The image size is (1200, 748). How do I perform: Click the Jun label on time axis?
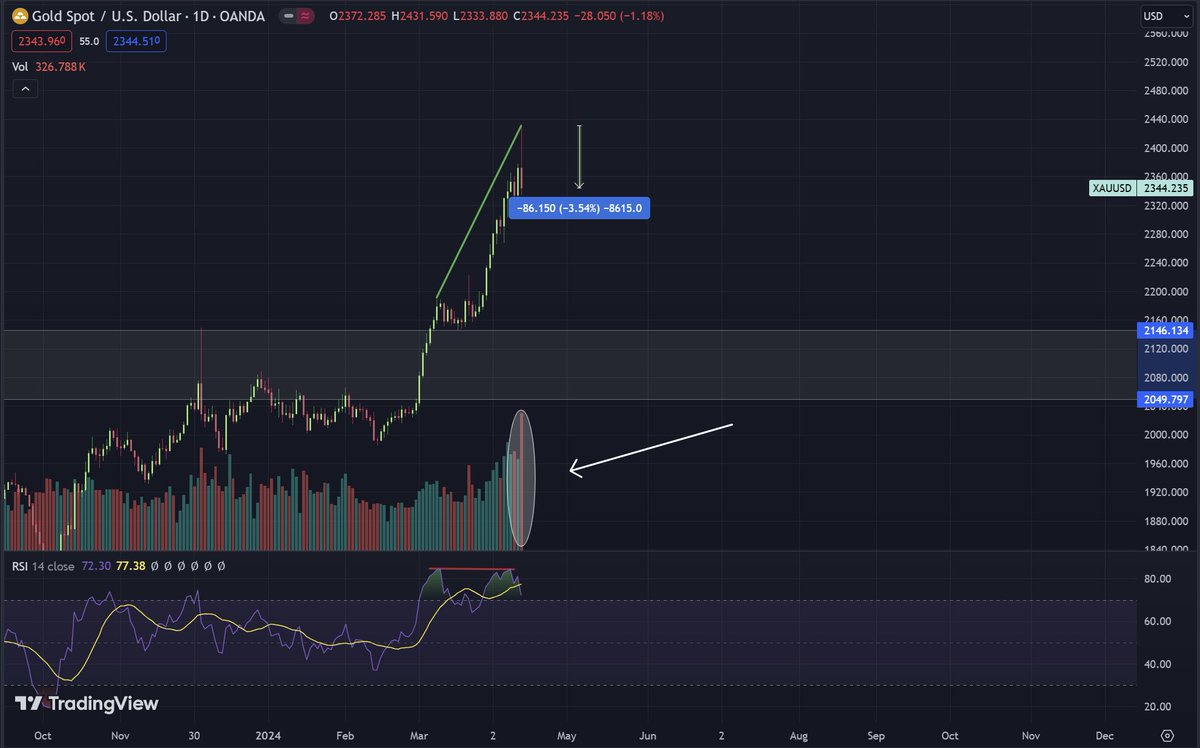(x=647, y=735)
